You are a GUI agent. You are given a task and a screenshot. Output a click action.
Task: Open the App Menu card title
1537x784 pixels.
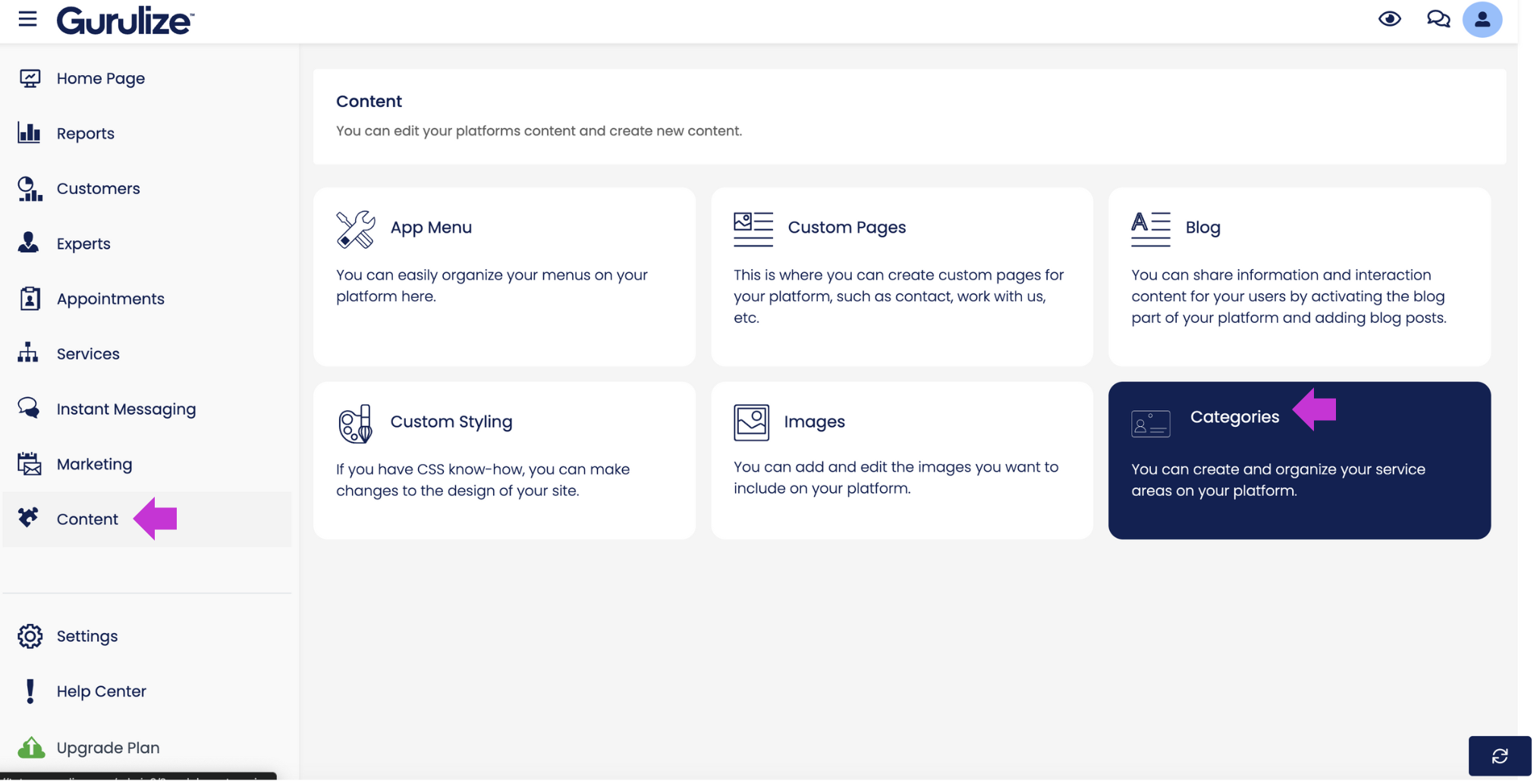tap(431, 227)
